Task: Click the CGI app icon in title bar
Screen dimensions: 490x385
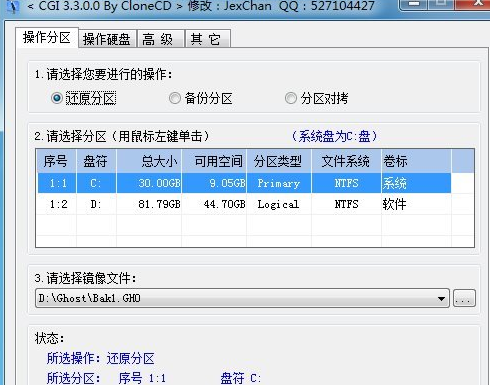Action: (x=13, y=7)
